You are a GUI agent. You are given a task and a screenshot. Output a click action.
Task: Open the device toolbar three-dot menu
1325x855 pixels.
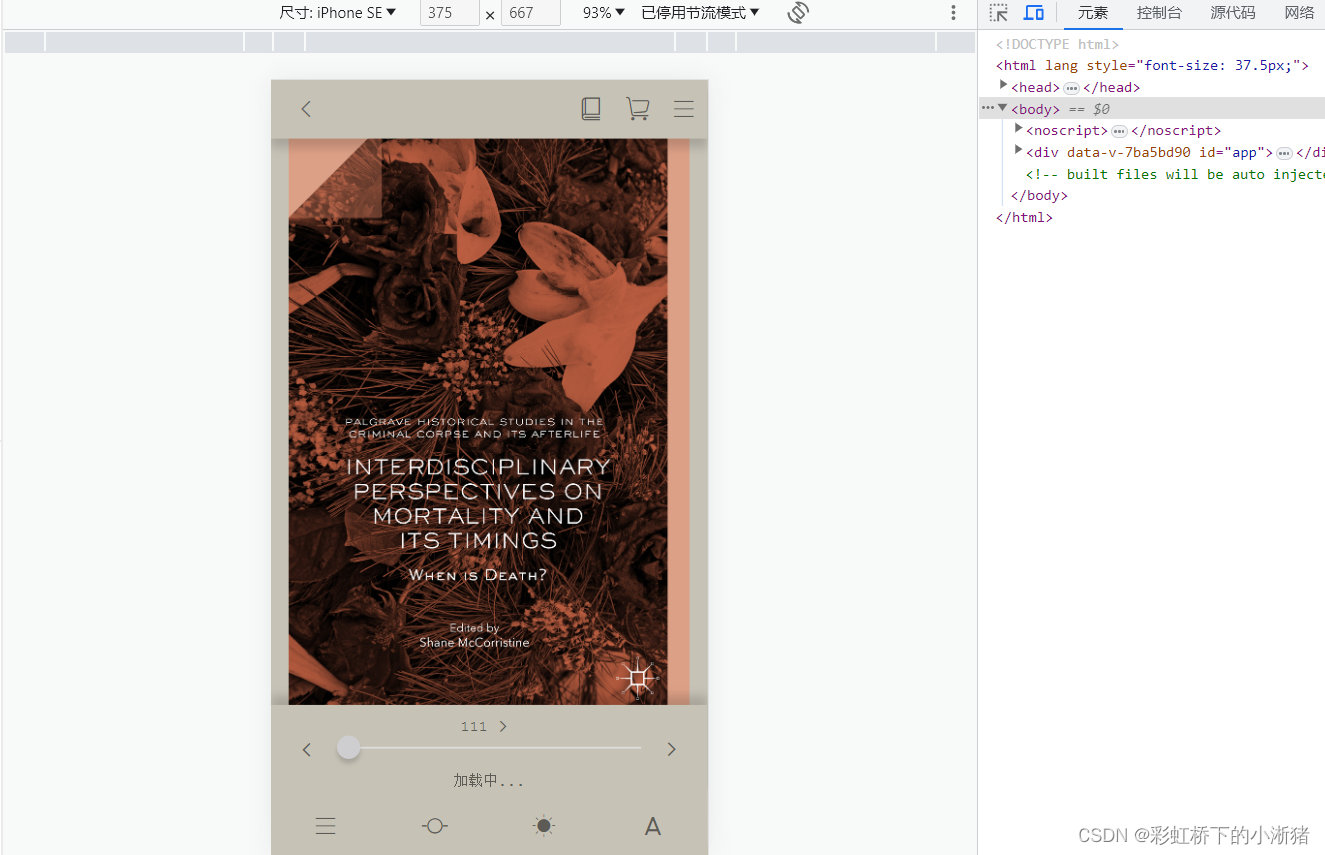pos(953,13)
